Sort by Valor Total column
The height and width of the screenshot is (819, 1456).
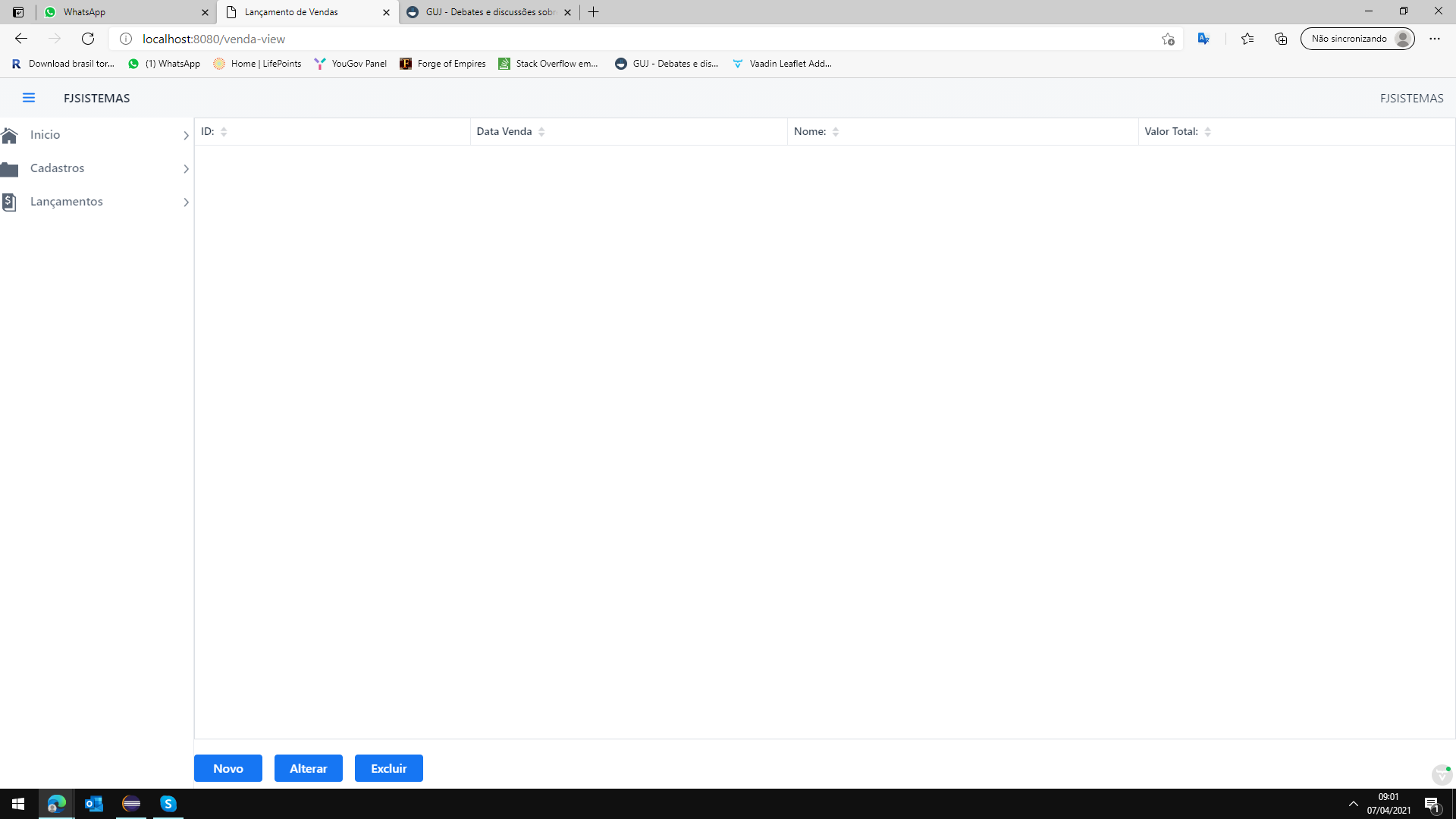pyautogui.click(x=1207, y=132)
